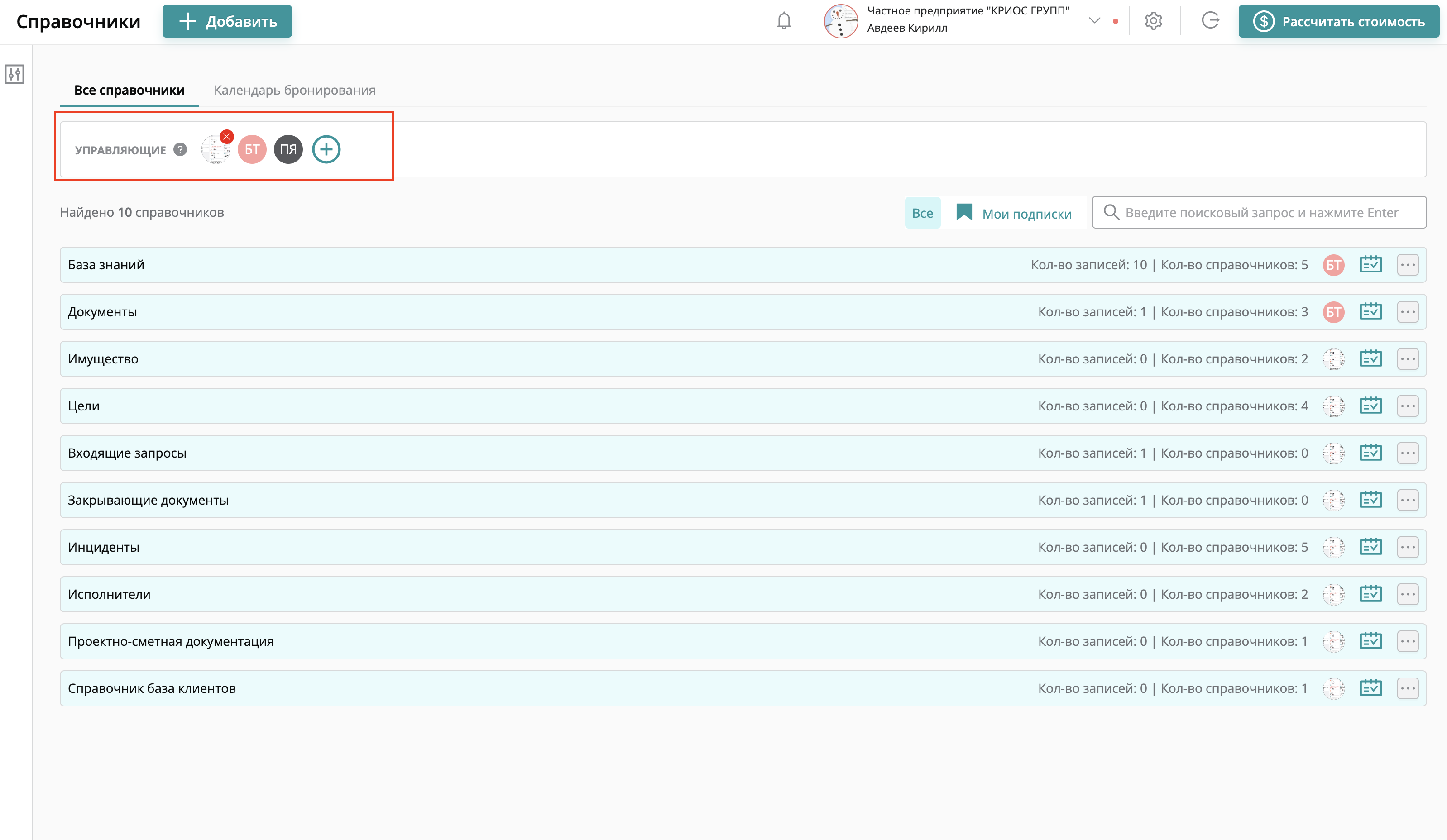The height and width of the screenshot is (840, 1447).
Task: Click help question mark next to Управляющие
Action: (180, 149)
